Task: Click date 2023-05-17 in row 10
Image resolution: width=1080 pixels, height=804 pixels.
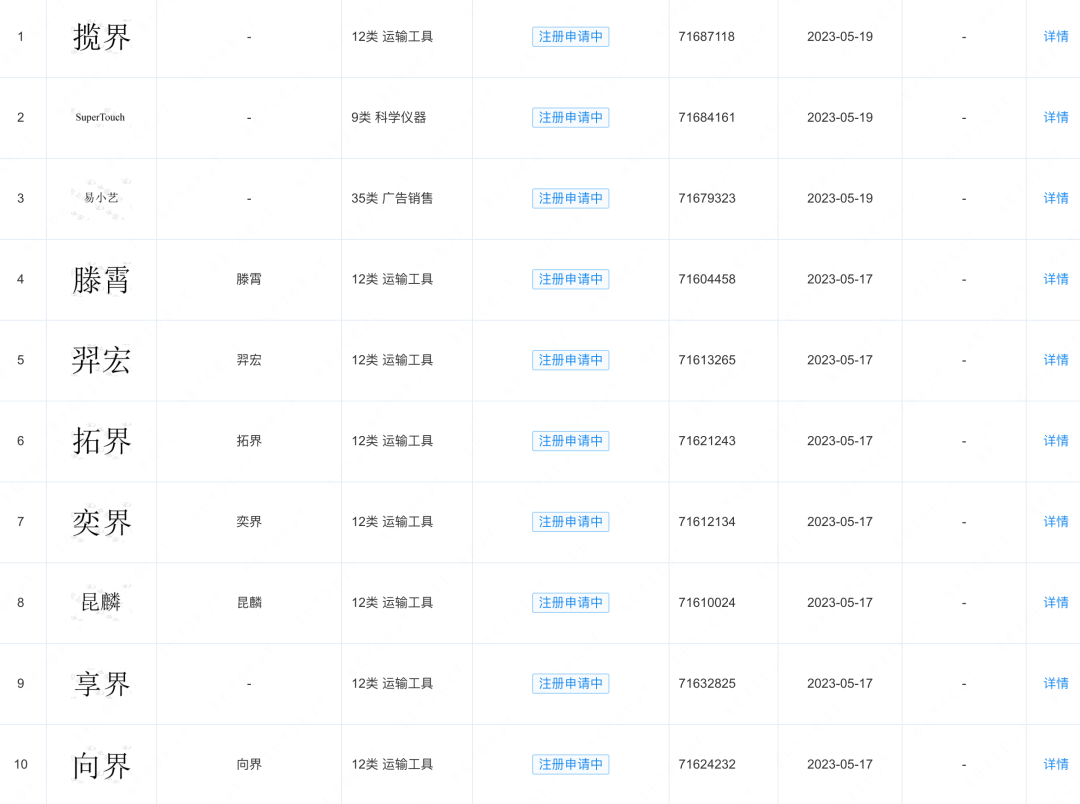Action: [840, 764]
